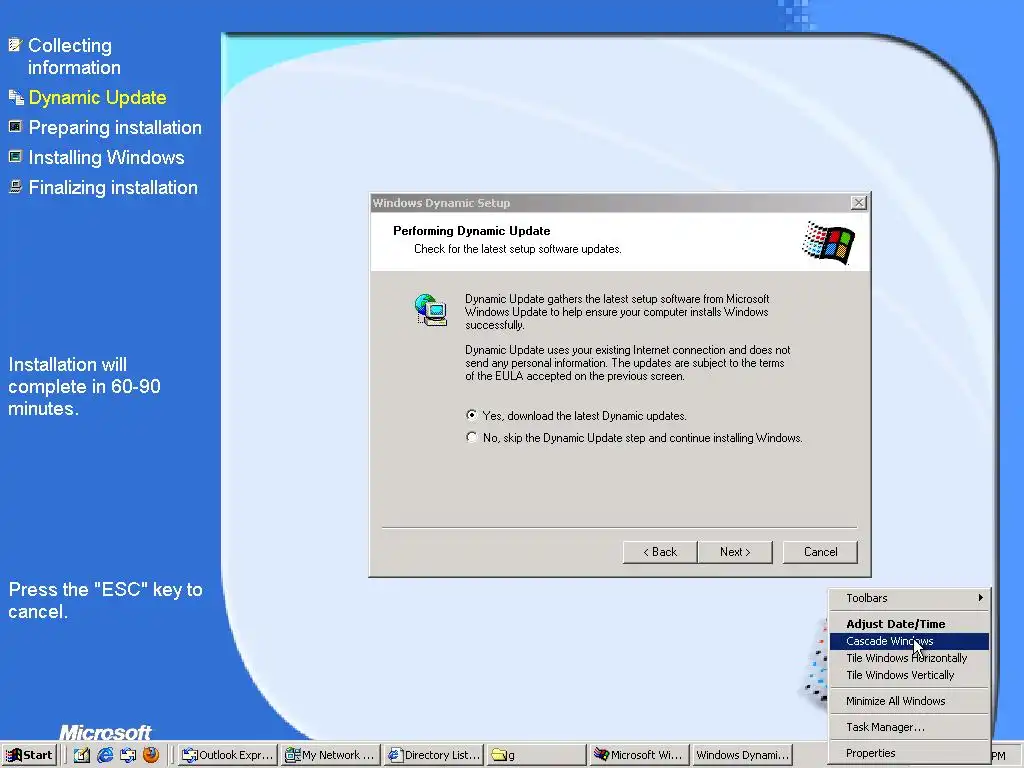Image resolution: width=1024 pixels, height=768 pixels.
Task: Click the Windows flag logo in dialog
Action: click(829, 242)
